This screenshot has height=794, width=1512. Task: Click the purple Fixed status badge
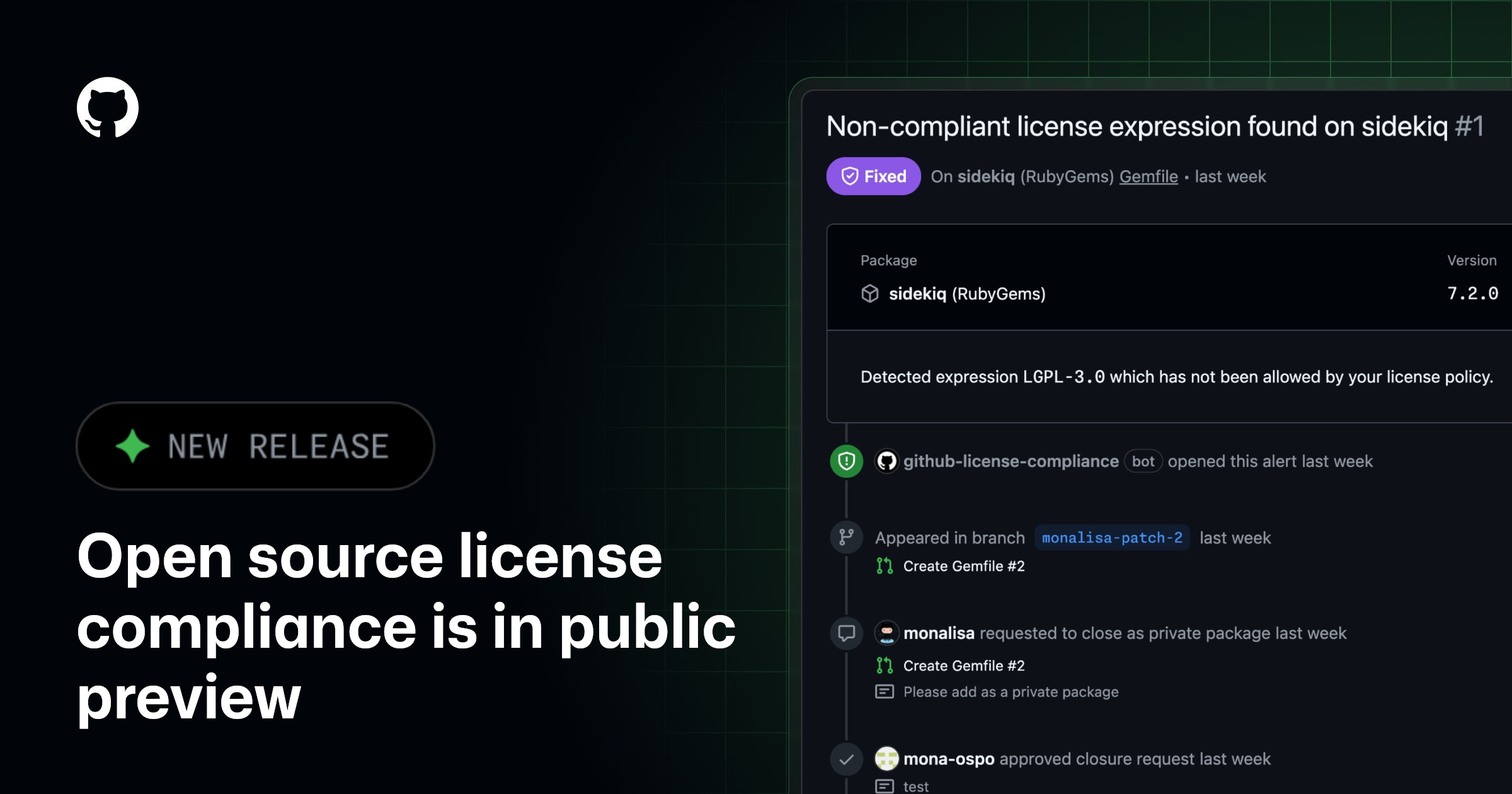coord(873,176)
